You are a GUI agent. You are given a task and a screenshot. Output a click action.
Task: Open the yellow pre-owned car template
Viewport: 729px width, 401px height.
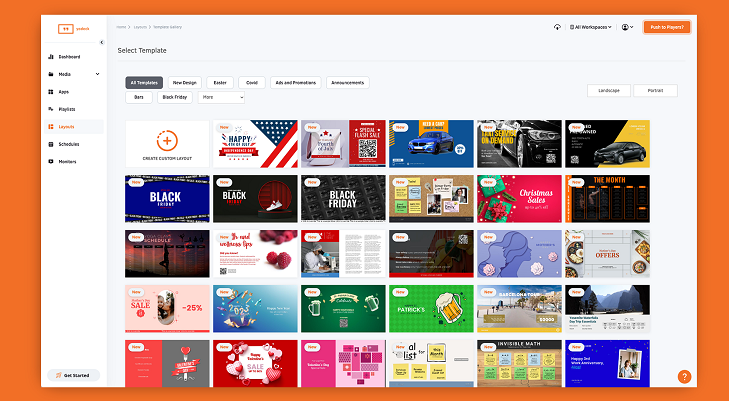[x=607, y=144]
